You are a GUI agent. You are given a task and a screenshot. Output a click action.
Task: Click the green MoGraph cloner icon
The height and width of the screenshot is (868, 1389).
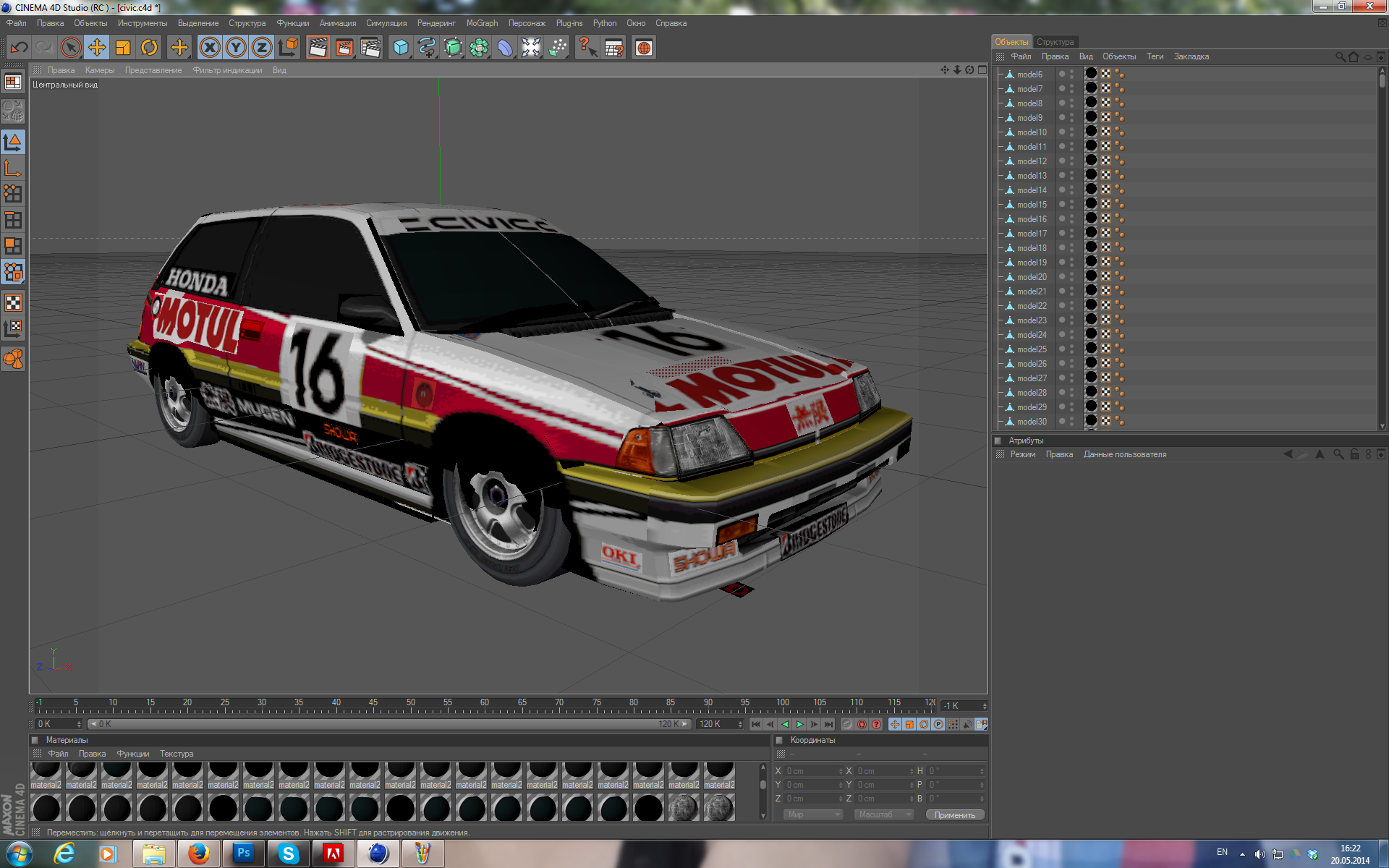[479, 48]
